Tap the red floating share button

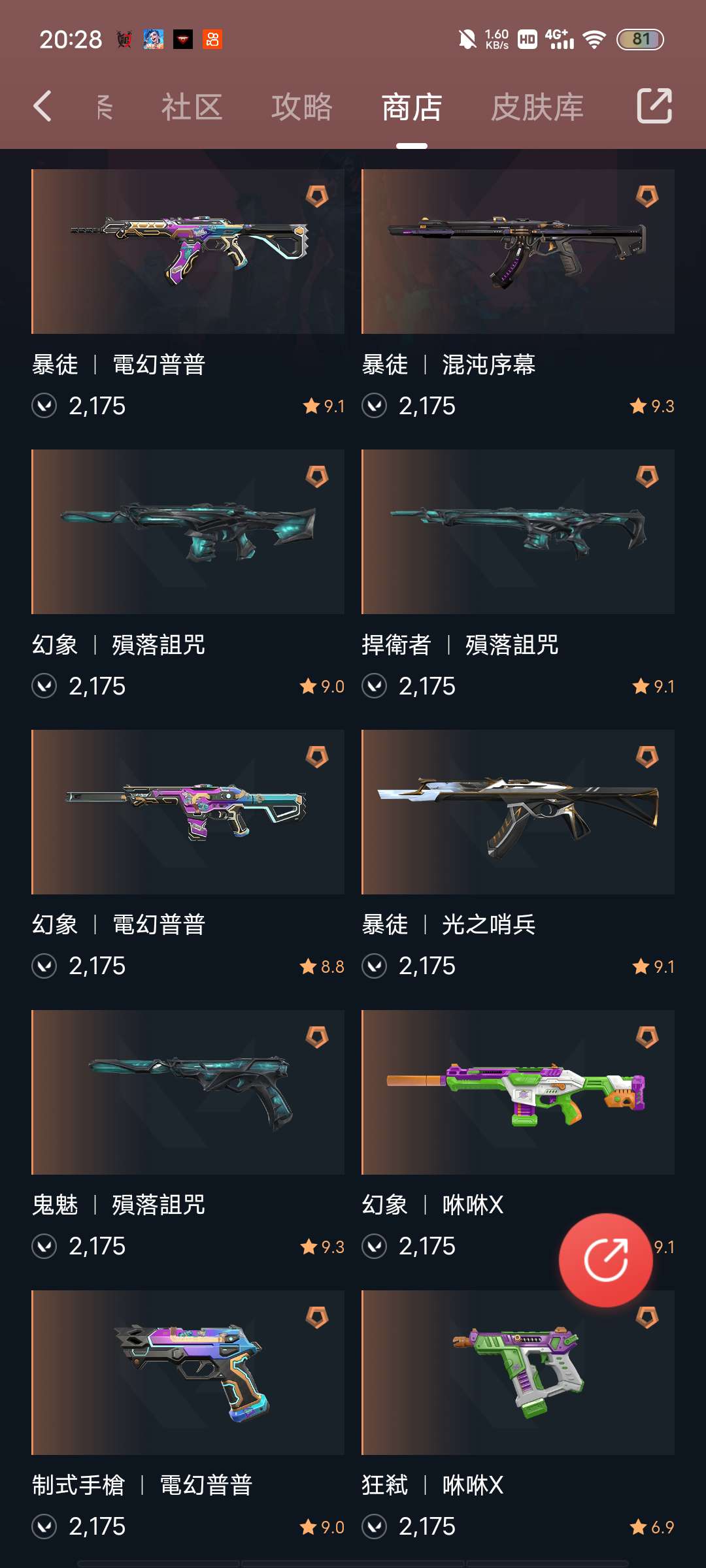pyautogui.click(x=606, y=1260)
